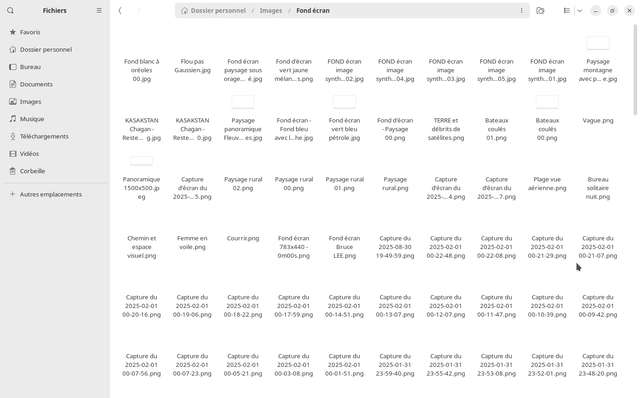Screen dimensions: 640x398
Task: Select thumbnail of Panoramique 1500x500.jpeg
Action: [141, 161]
